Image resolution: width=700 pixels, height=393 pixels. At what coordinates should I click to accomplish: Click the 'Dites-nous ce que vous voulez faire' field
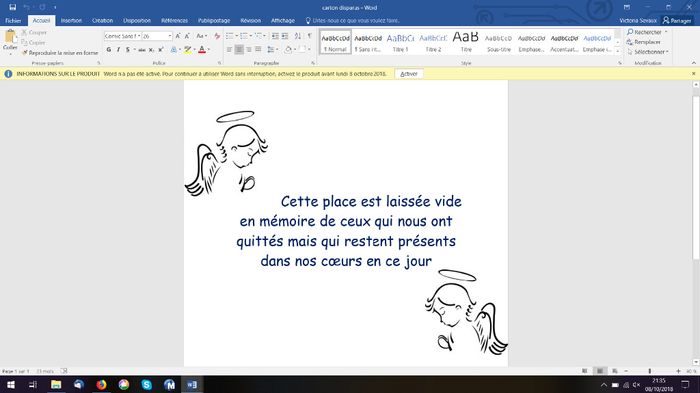(353, 21)
